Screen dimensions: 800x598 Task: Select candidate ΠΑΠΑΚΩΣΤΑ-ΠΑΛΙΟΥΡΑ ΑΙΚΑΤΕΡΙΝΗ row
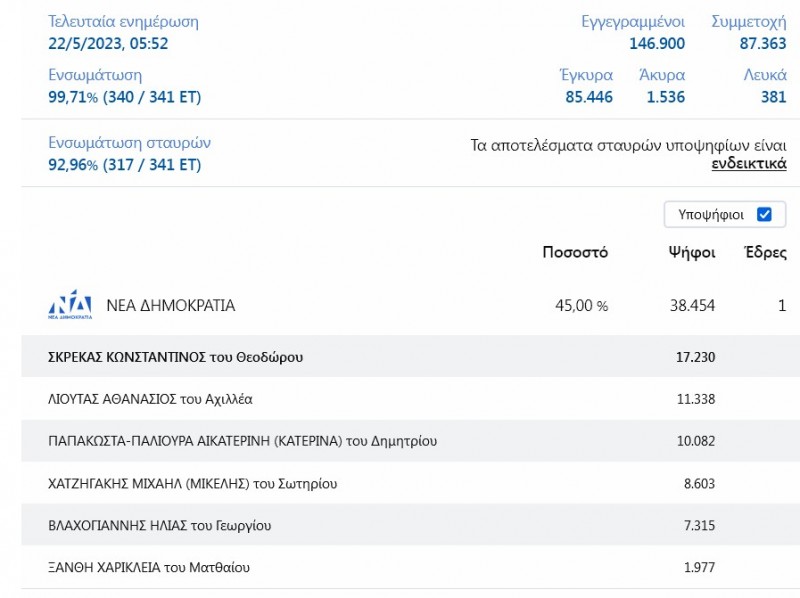242,441
